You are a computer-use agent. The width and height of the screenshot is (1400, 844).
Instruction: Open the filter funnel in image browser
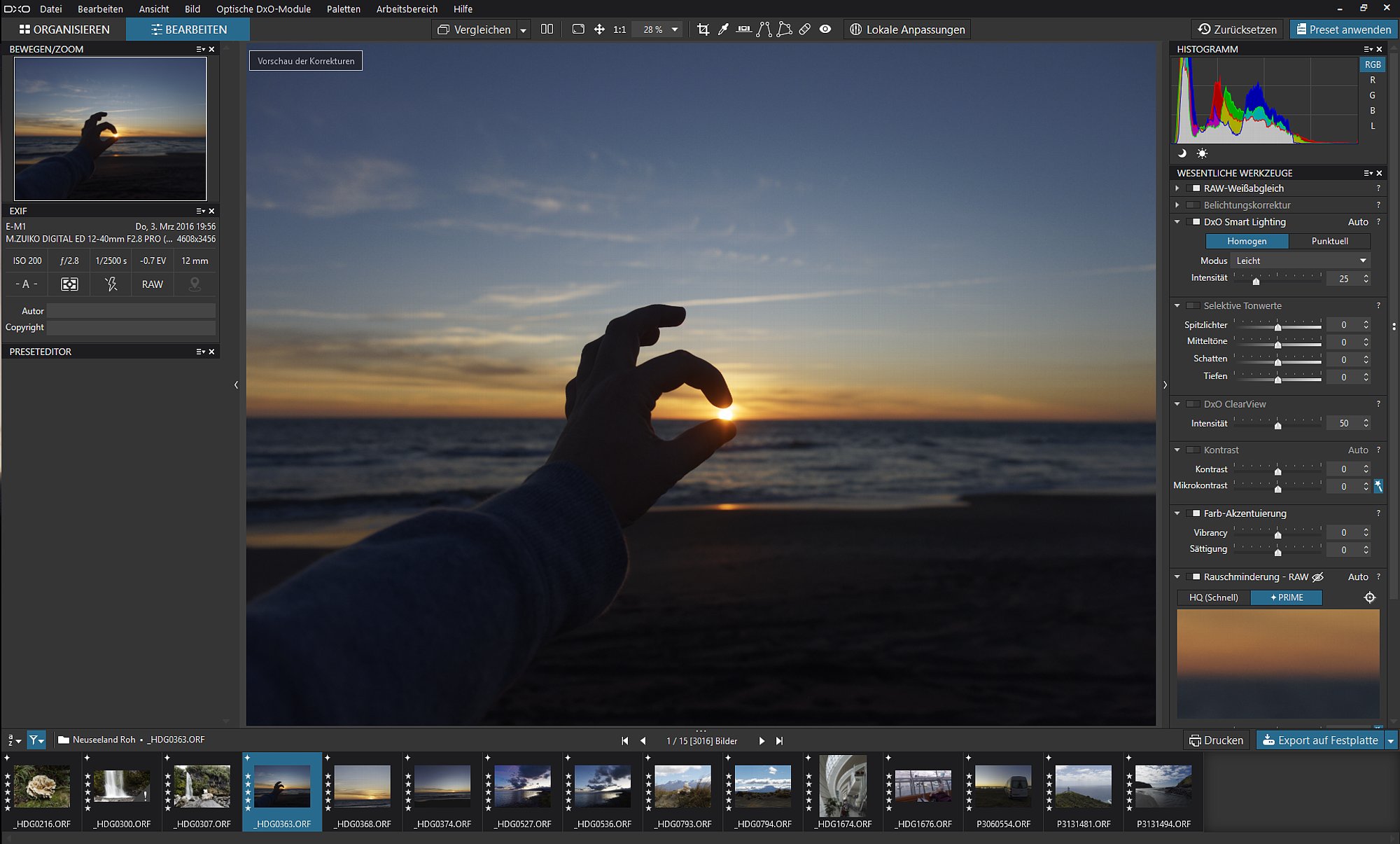coord(36,740)
